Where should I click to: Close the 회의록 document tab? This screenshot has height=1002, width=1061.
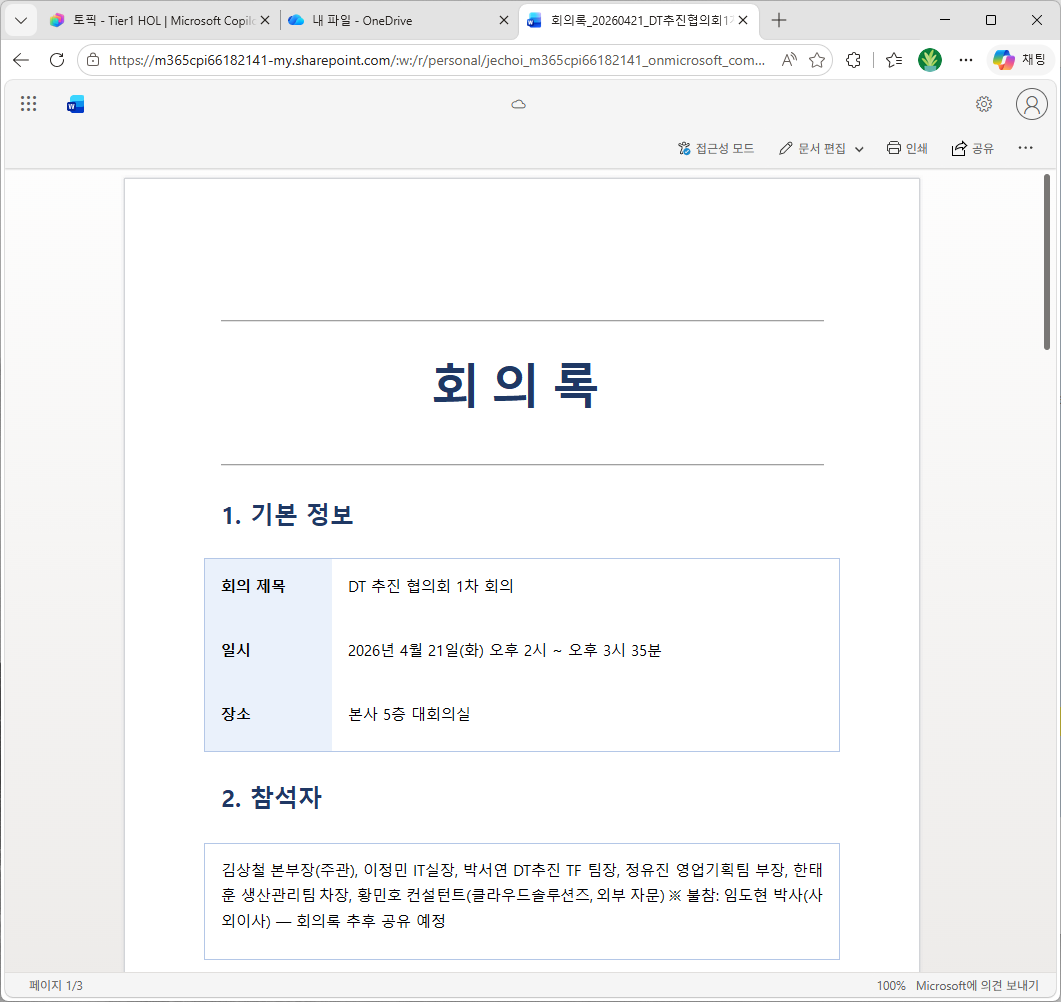[x=743, y=20]
